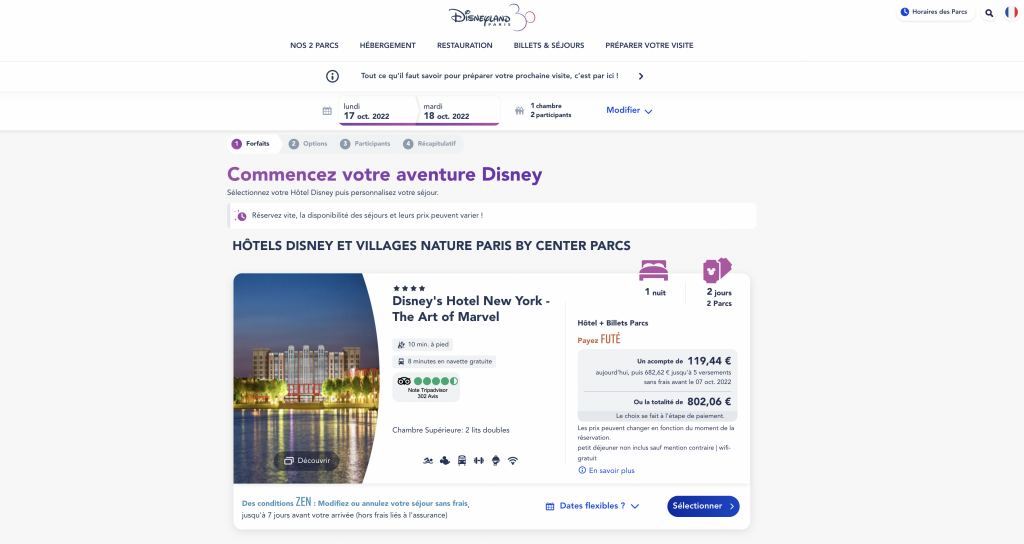The width and height of the screenshot is (1024, 544).
Task: Click the Découvrir hotel photo button
Action: [x=307, y=461]
